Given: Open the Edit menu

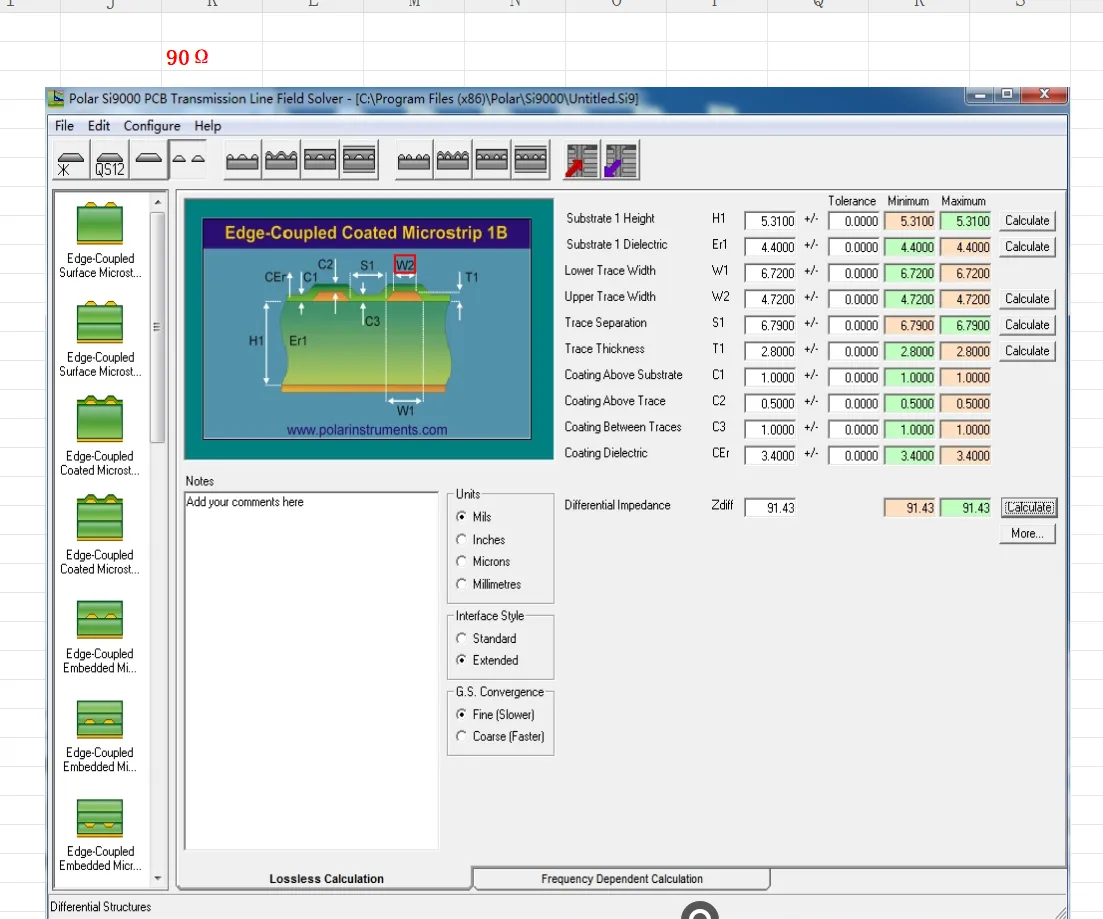Looking at the screenshot, I should click(98, 126).
